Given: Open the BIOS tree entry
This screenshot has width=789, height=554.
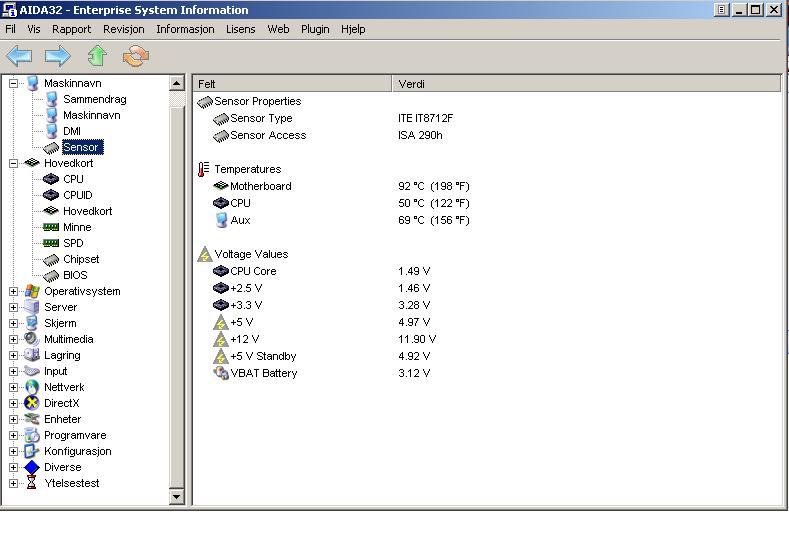Looking at the screenshot, I should tap(75, 276).
